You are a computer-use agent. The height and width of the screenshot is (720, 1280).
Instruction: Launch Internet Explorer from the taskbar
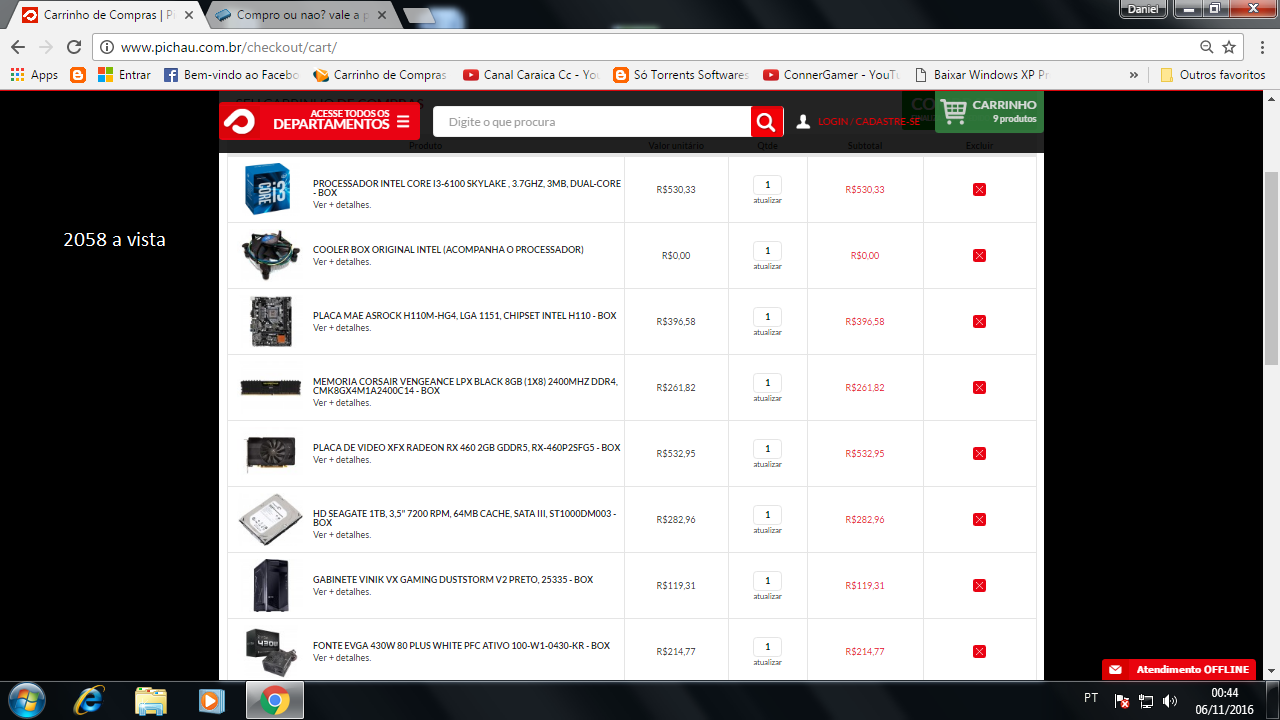(88, 700)
